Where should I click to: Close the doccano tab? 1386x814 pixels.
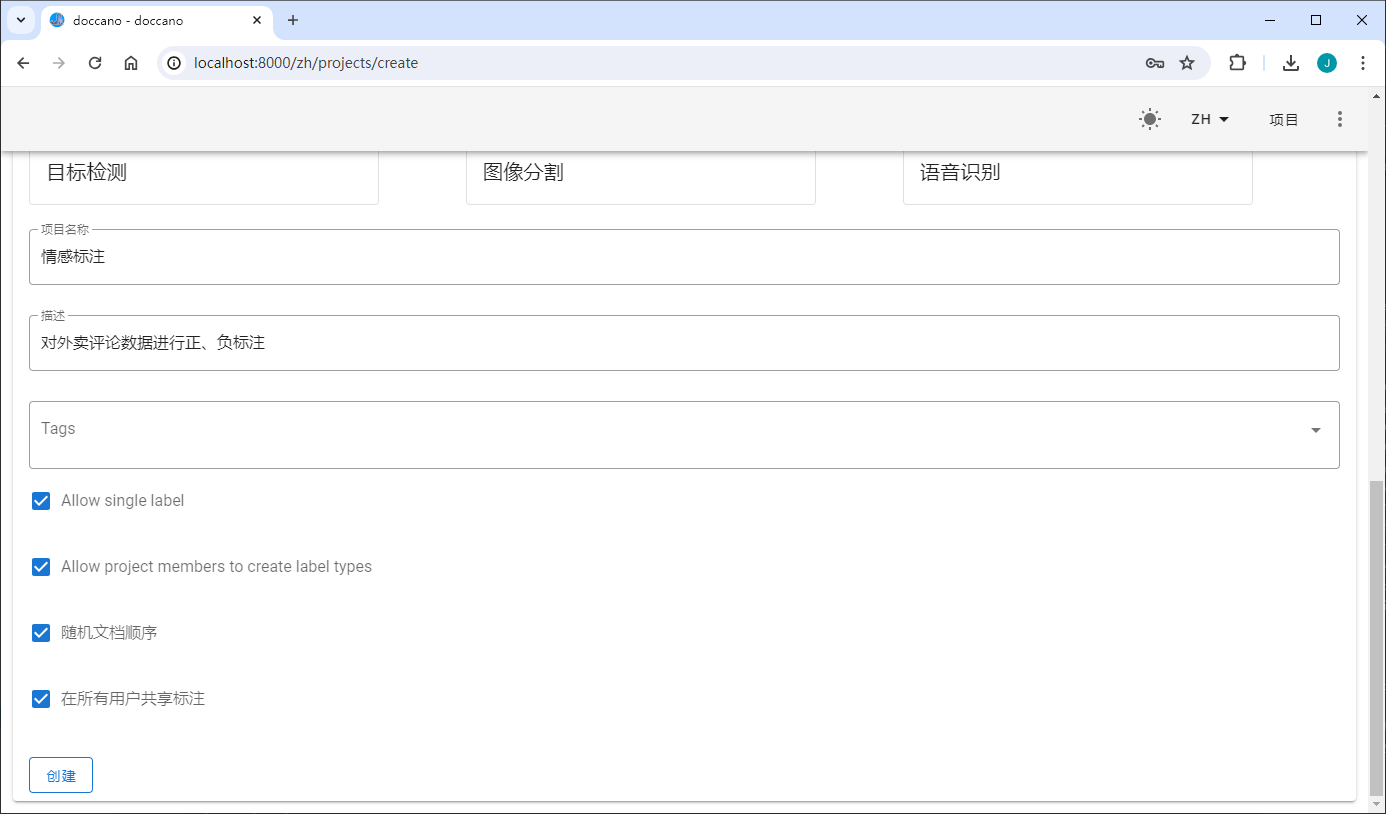pos(257,20)
